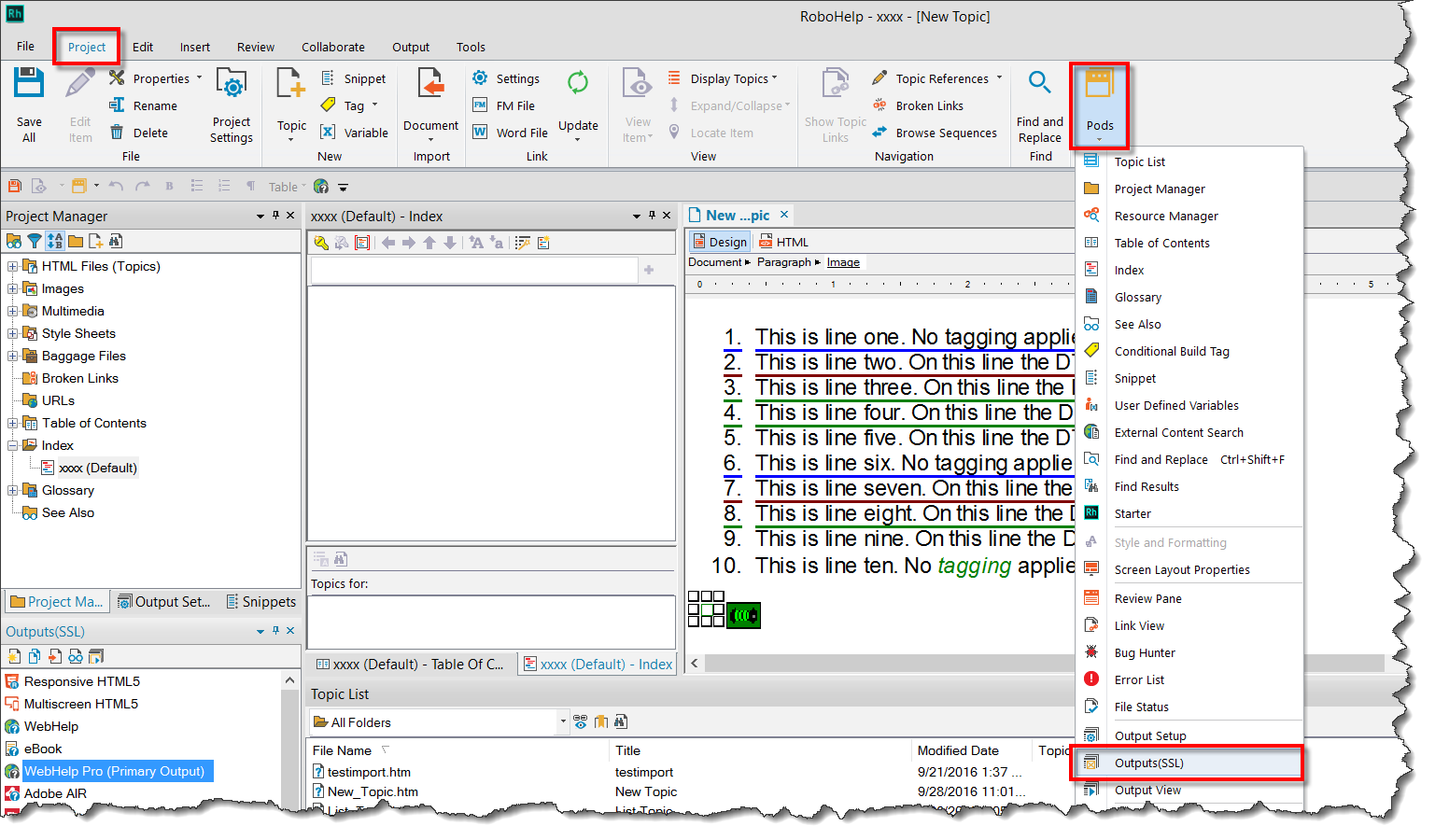
Task: Click the Variable button in New group
Action: 355,133
